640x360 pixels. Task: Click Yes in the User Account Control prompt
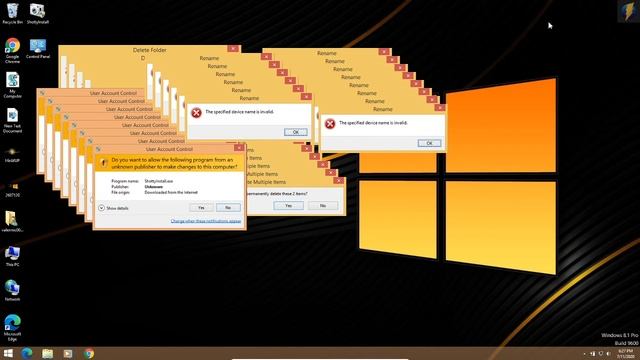click(x=201, y=208)
